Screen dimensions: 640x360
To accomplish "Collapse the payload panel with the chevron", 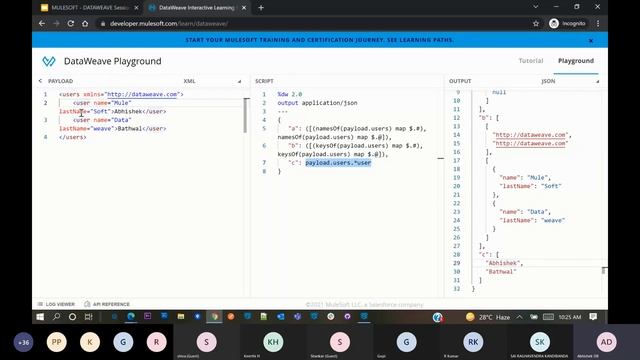I will point(40,81).
